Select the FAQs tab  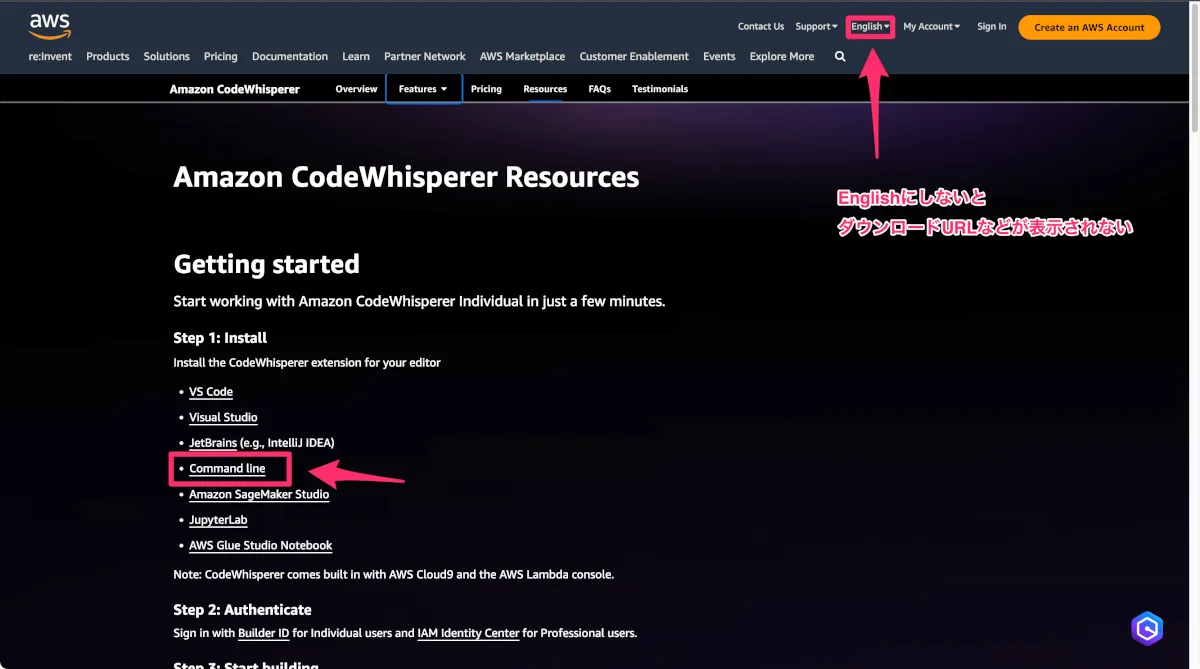[599, 89]
